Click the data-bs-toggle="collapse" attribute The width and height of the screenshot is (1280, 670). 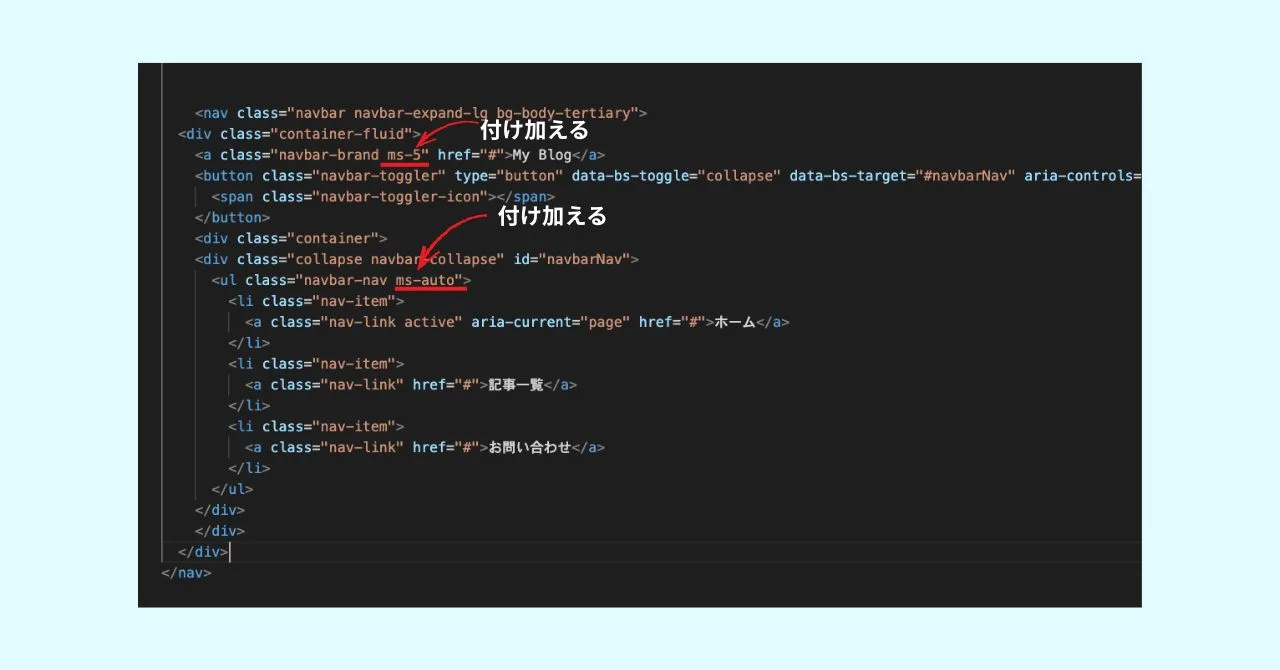tap(675, 176)
